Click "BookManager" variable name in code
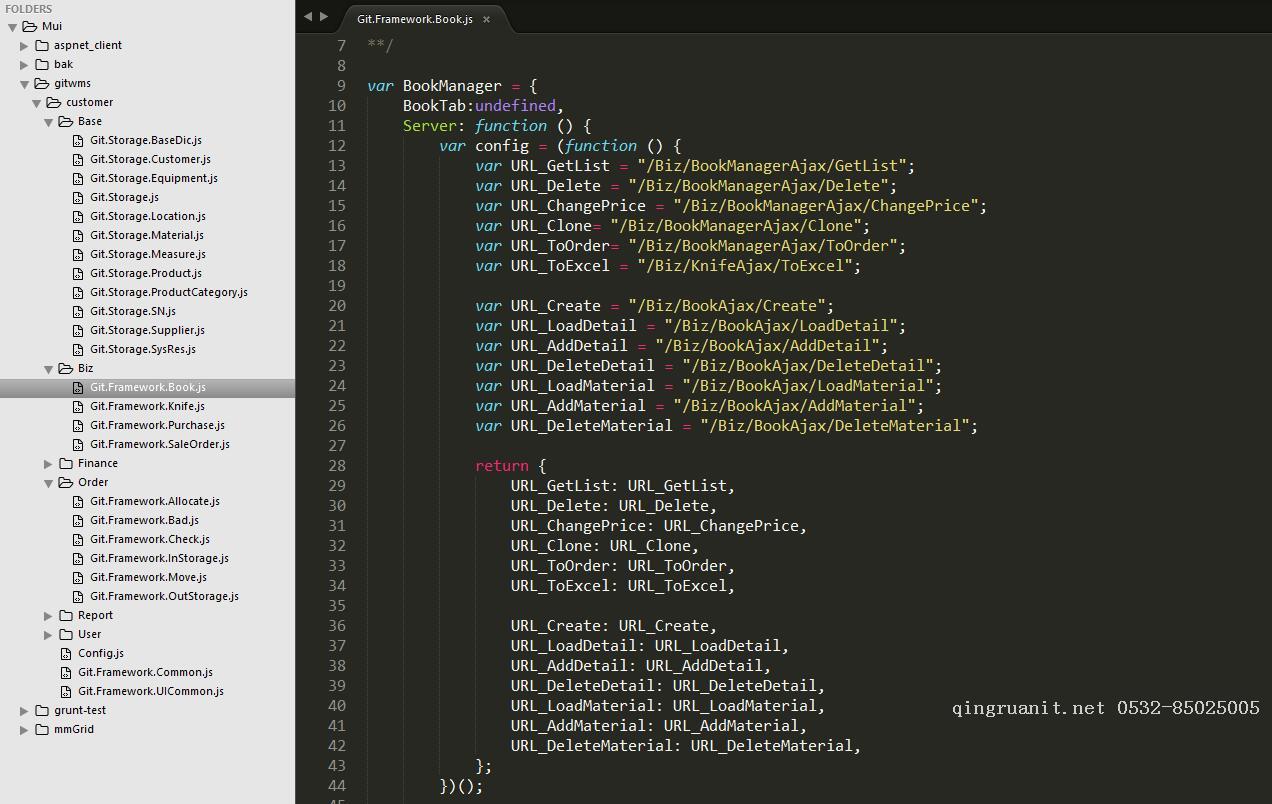Image resolution: width=1272 pixels, height=804 pixels. (x=452, y=86)
